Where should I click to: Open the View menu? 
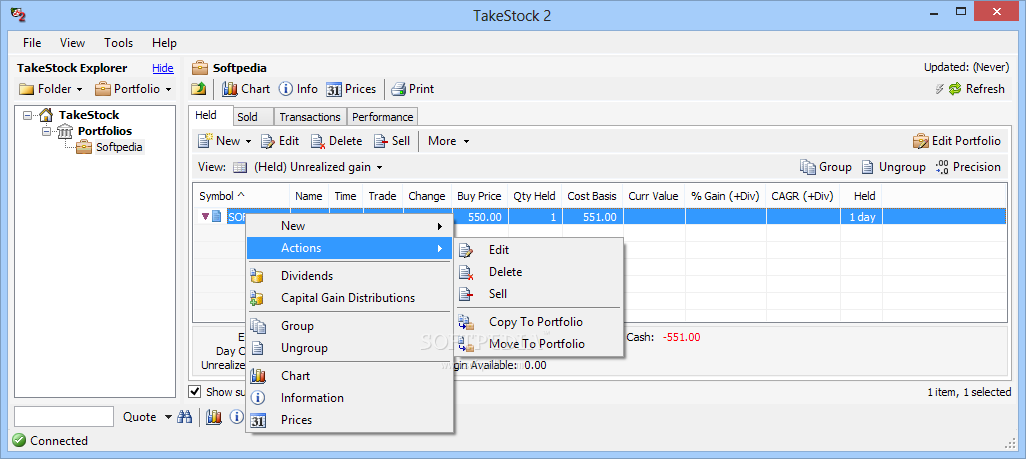(x=72, y=43)
